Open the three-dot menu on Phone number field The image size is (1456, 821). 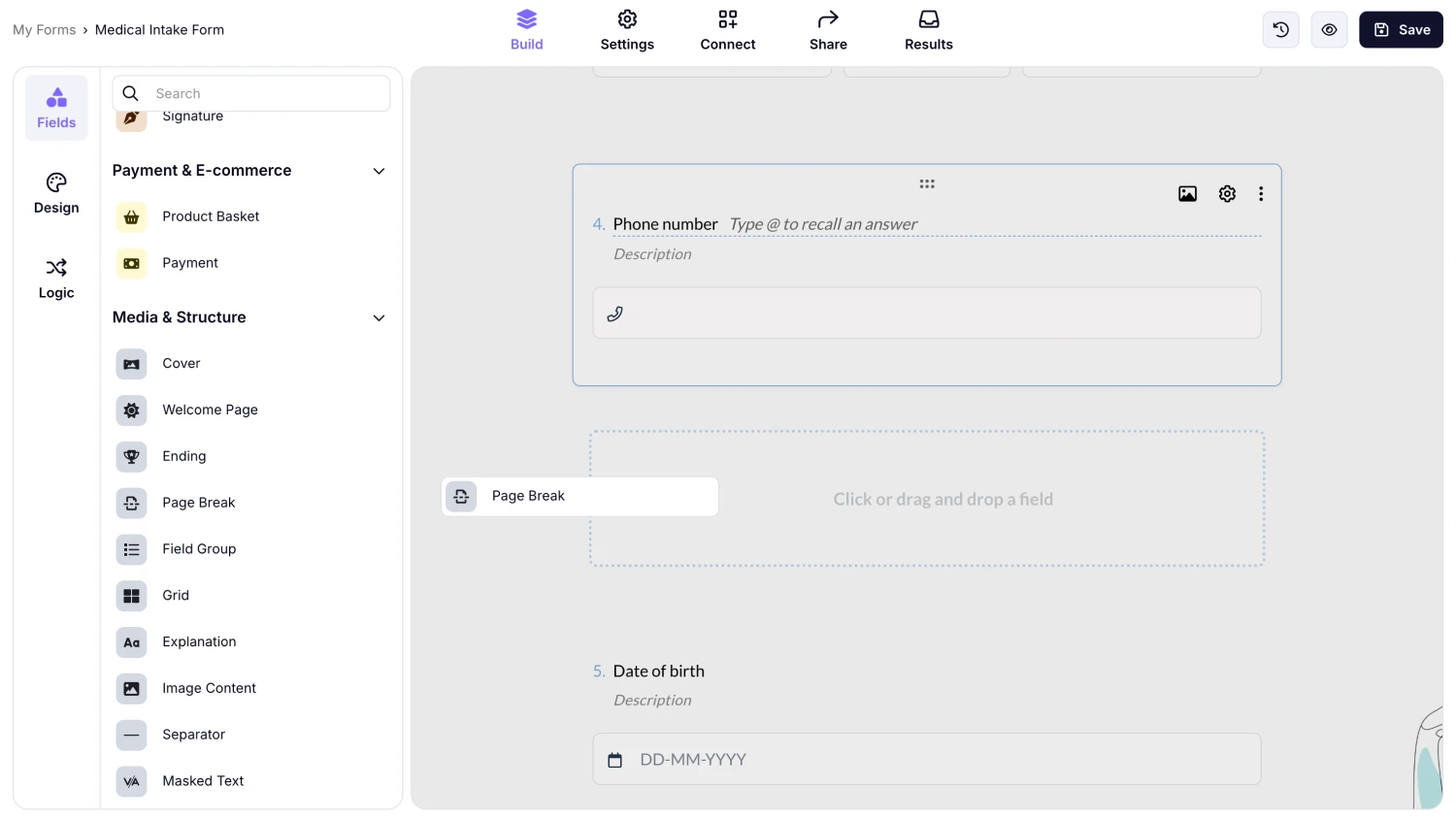1260,193
